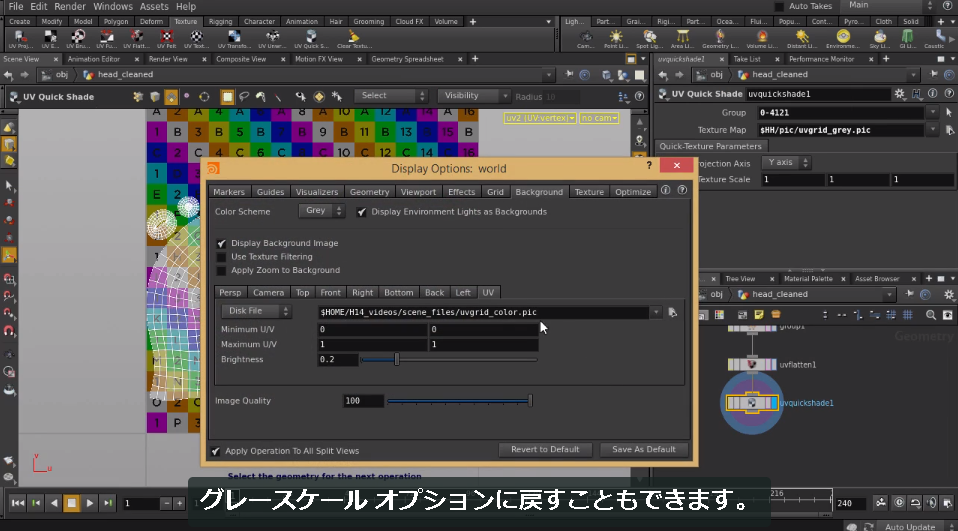Select the UV Quick Shade shelf tool
Screen dimensions: 958x531
(311, 40)
